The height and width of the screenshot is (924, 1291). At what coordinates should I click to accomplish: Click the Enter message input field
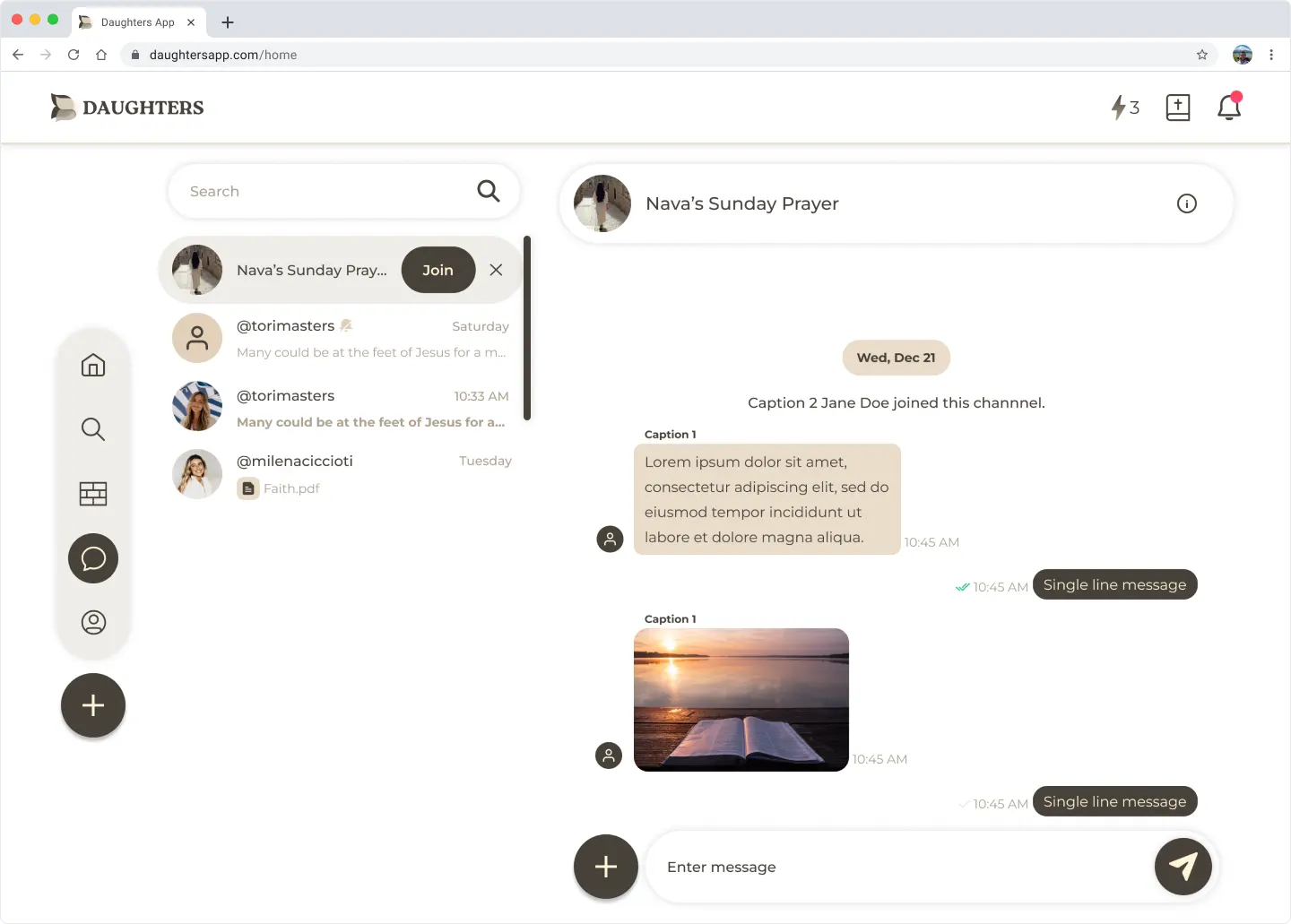coord(897,867)
